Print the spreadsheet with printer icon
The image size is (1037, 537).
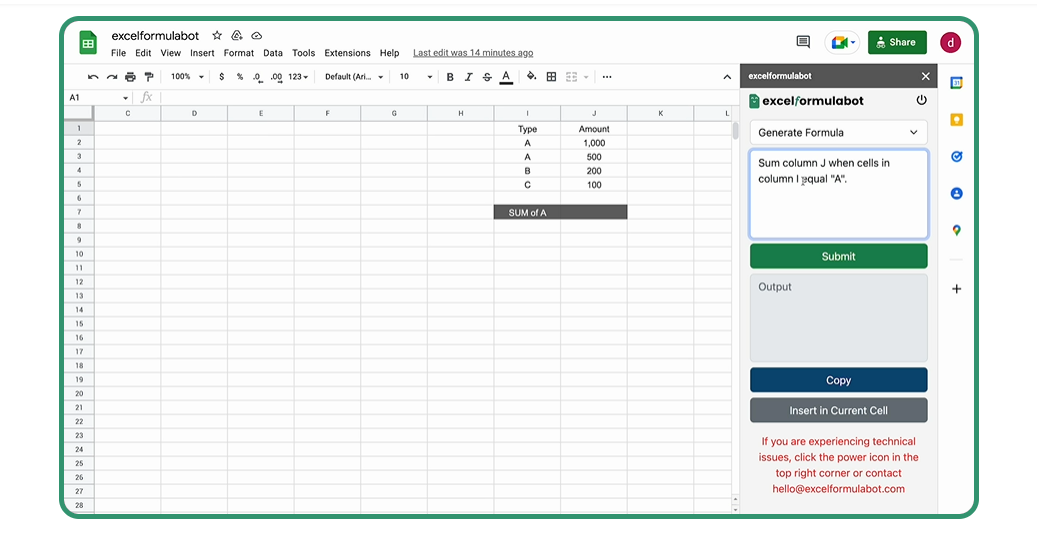[x=130, y=77]
